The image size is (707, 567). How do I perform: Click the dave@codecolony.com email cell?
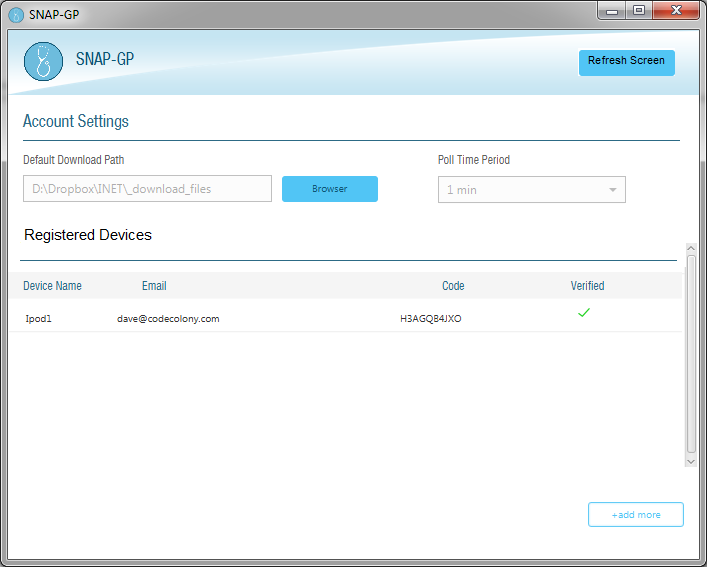pyautogui.click(x=168, y=319)
